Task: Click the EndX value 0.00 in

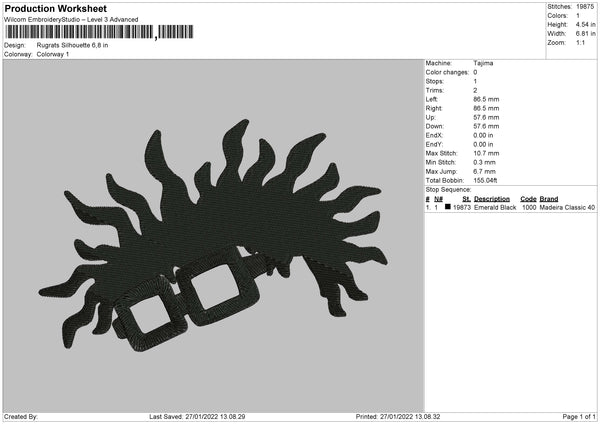Action: click(483, 135)
